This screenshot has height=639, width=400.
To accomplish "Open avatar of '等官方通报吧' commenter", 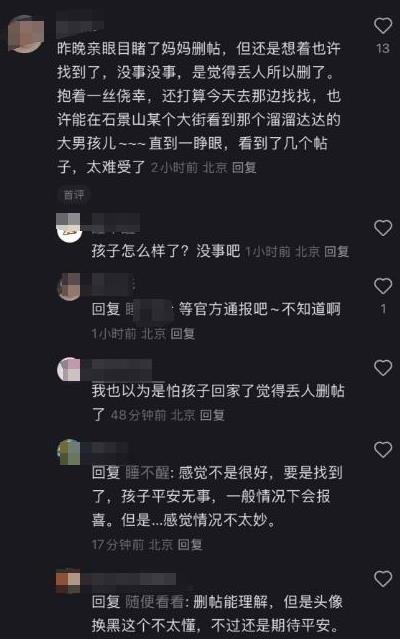I will tap(69, 287).
